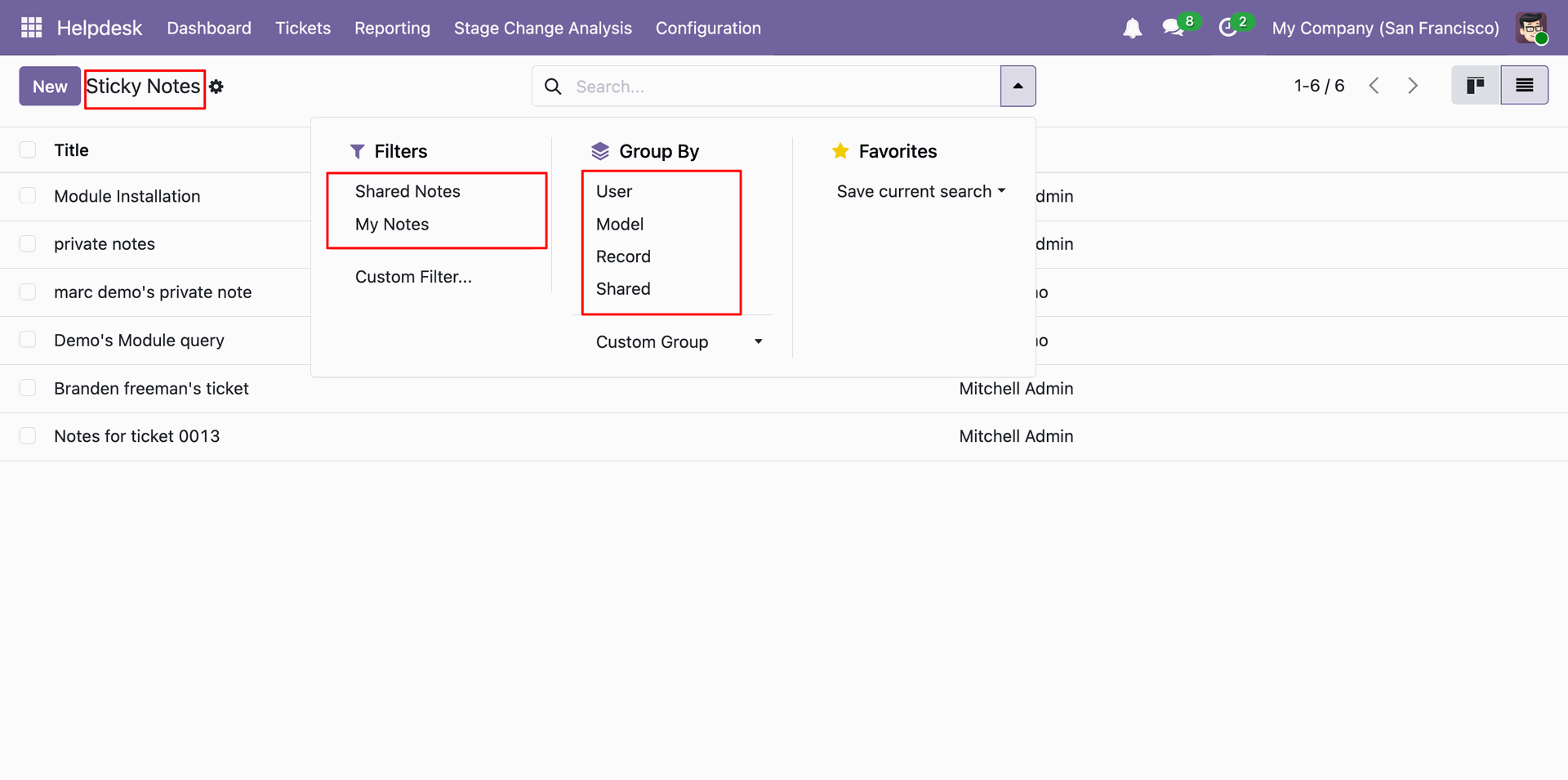Screen dimensions: 1568x780
Task: Open Save current search dropdown
Action: tap(920, 192)
